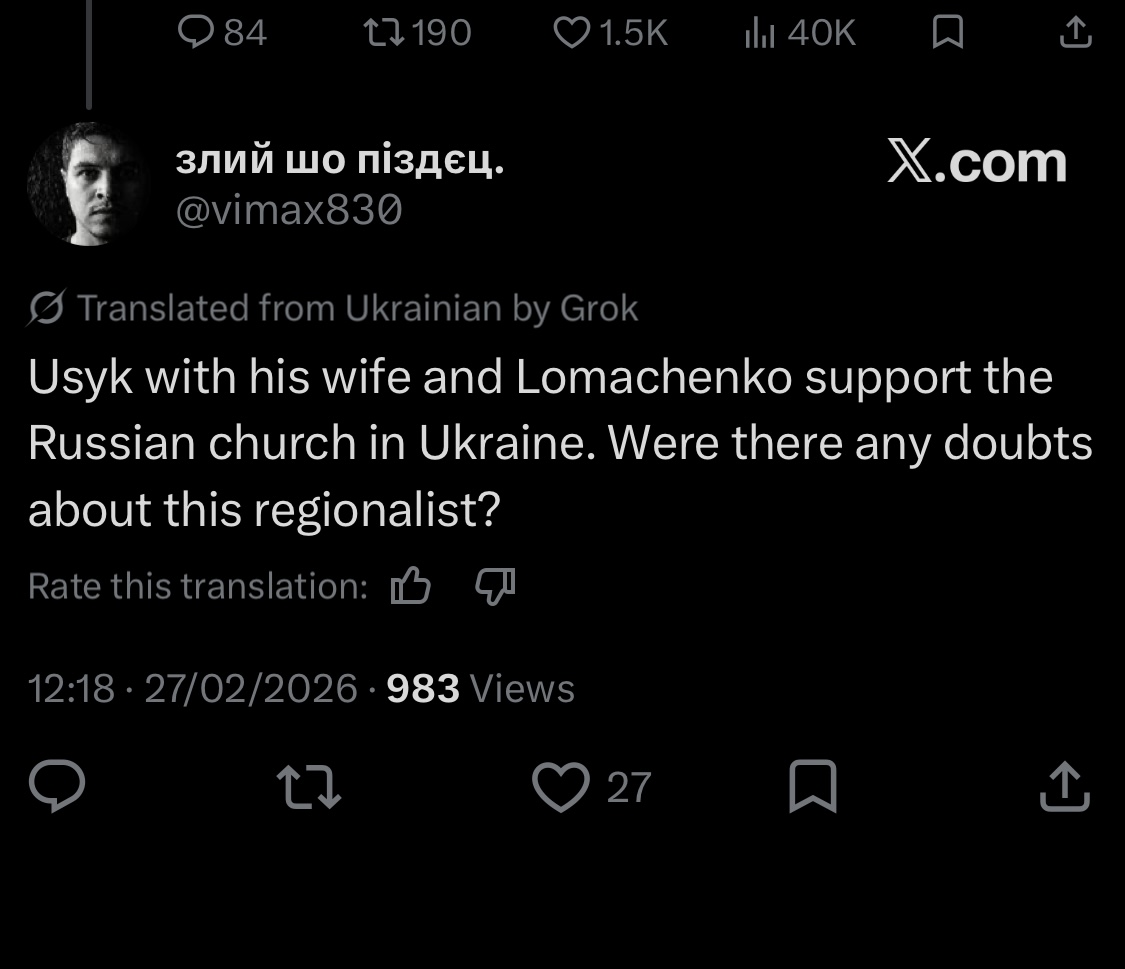Open the display name злий шо піздєц
This screenshot has height=969, width=1125.
coord(339,160)
